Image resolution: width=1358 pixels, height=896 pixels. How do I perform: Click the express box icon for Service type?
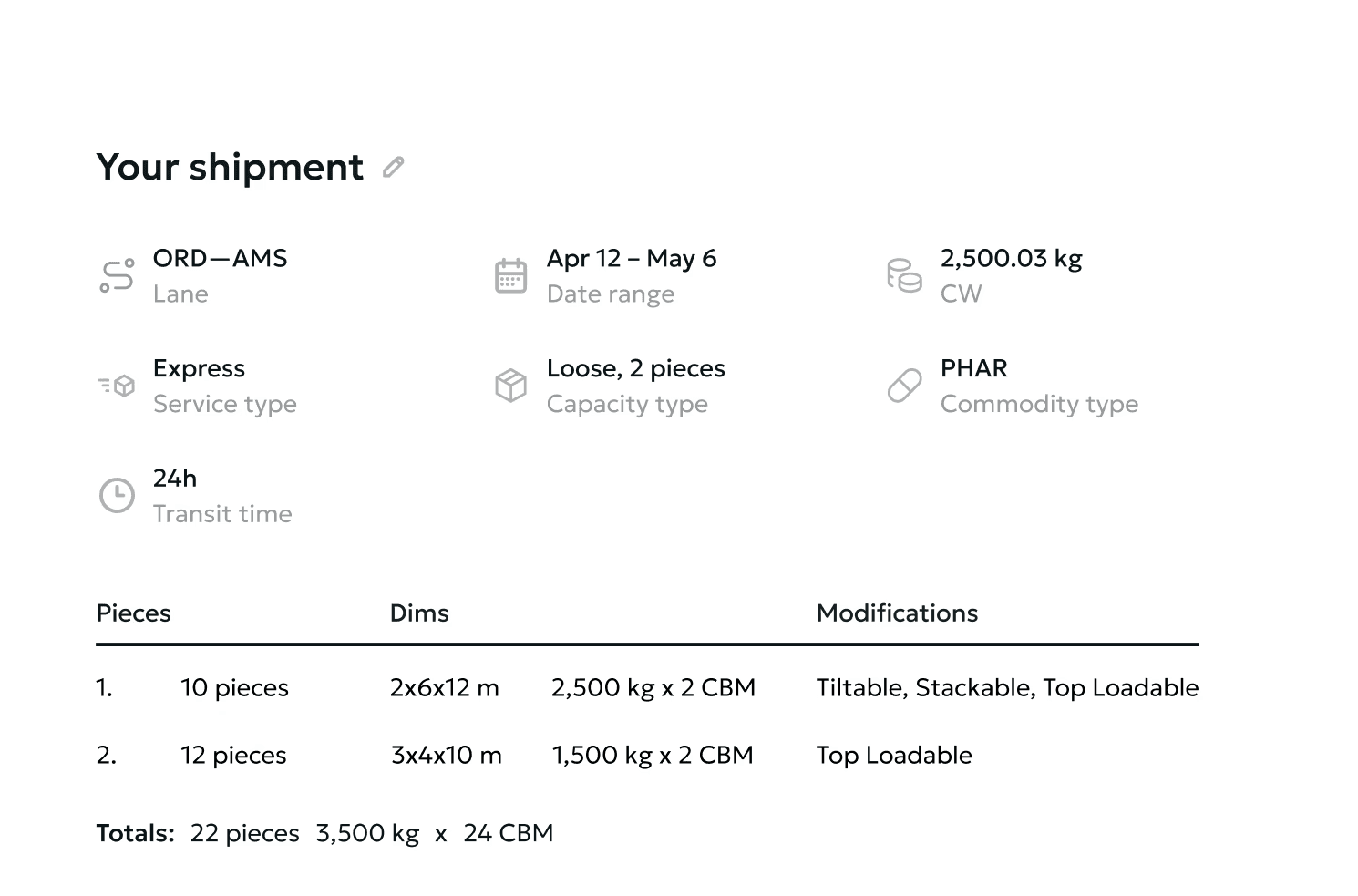[x=117, y=386]
